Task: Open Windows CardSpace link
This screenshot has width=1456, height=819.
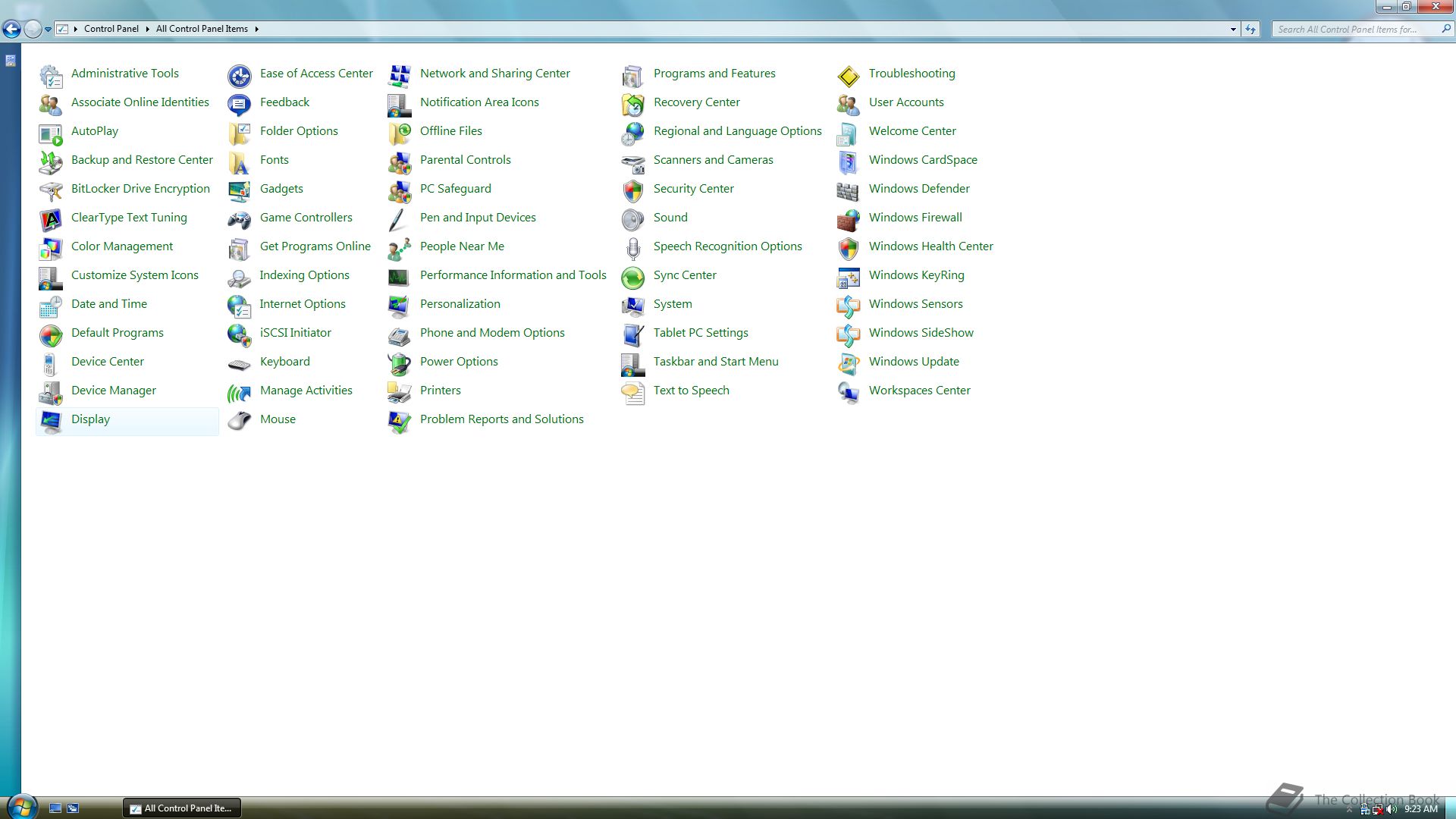Action: [x=923, y=160]
